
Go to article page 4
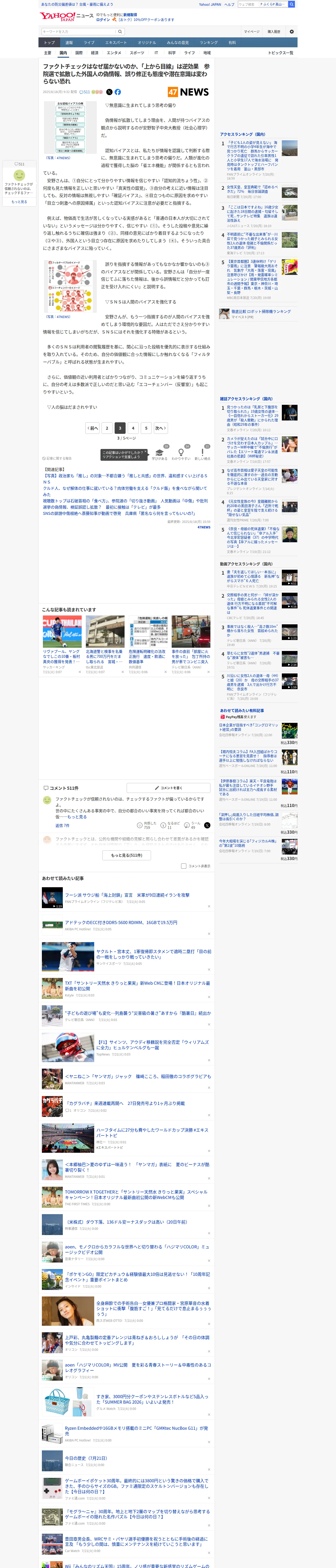[133, 428]
